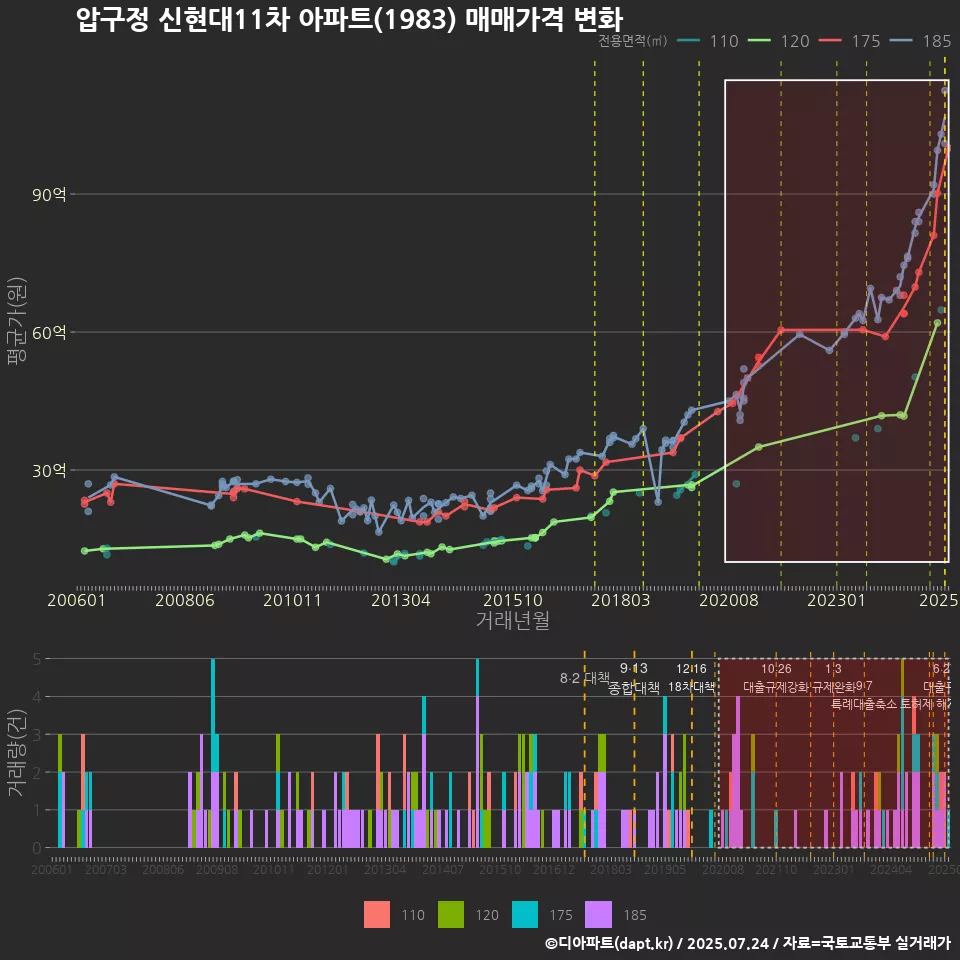Select the 175 line key in the top legend
The height and width of the screenshot is (960, 960).
point(830,41)
